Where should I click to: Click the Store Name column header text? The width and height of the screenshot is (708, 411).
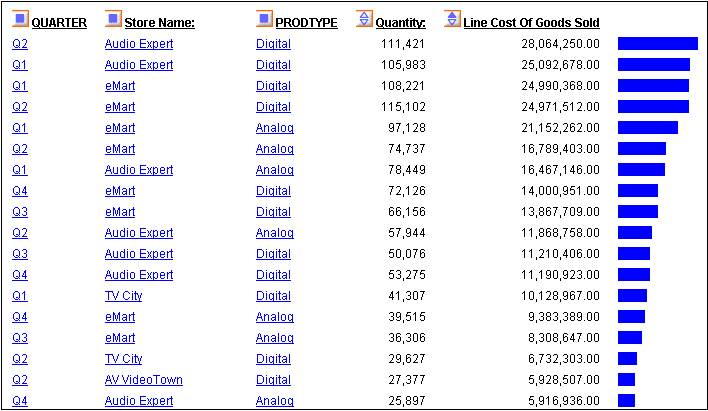tap(159, 22)
